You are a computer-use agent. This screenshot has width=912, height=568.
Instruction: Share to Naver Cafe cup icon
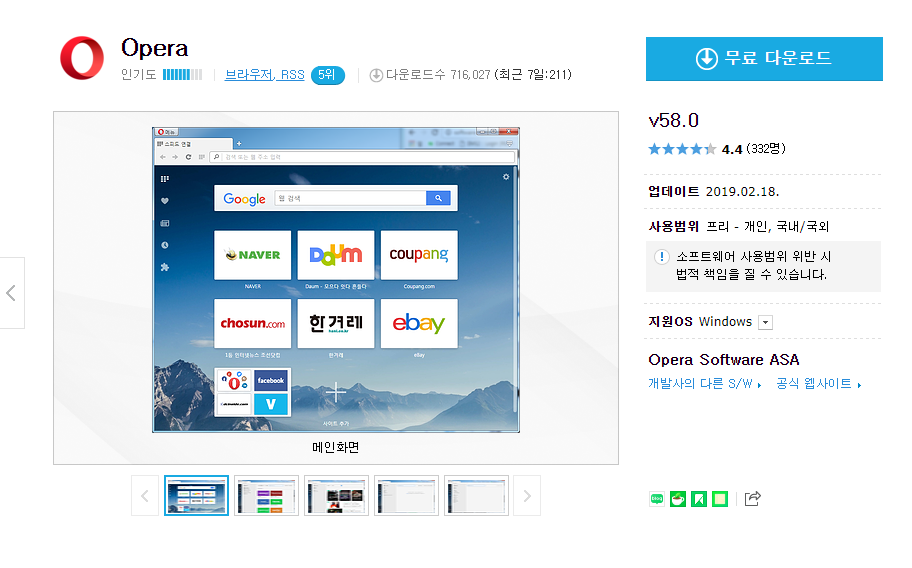pyautogui.click(x=678, y=499)
